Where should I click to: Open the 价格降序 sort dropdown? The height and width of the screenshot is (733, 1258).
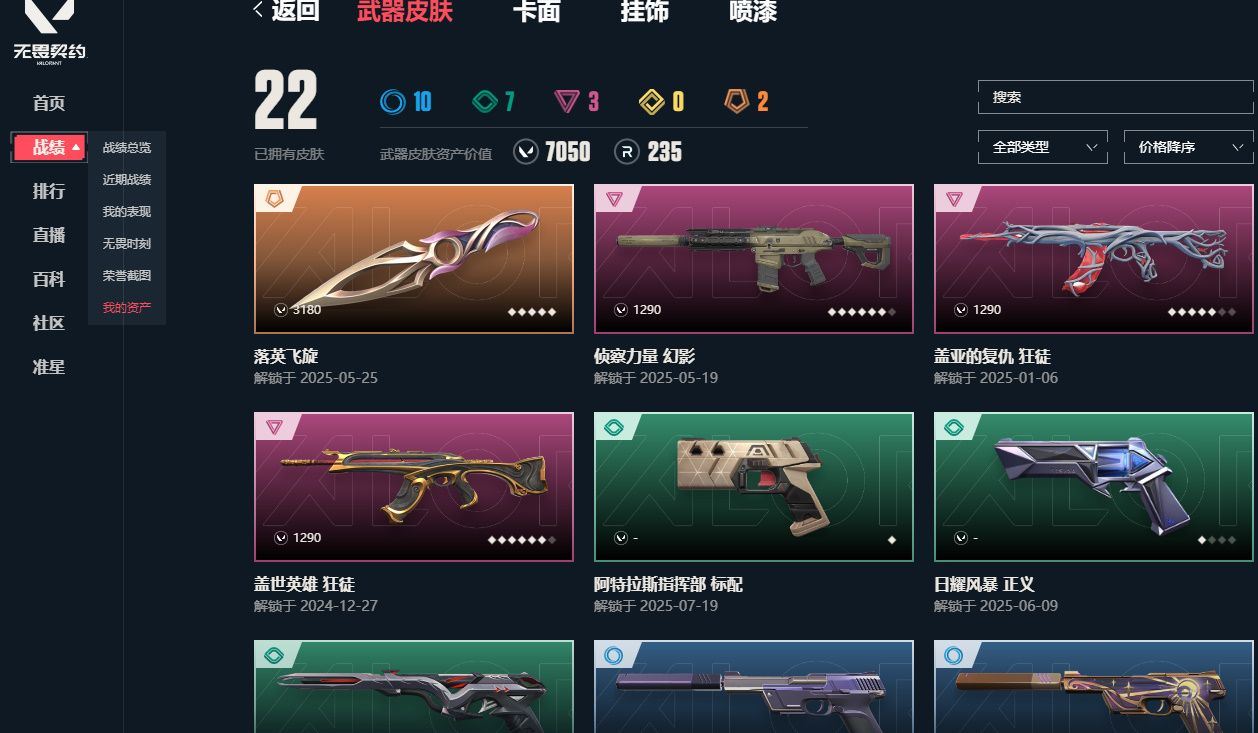coord(1188,147)
